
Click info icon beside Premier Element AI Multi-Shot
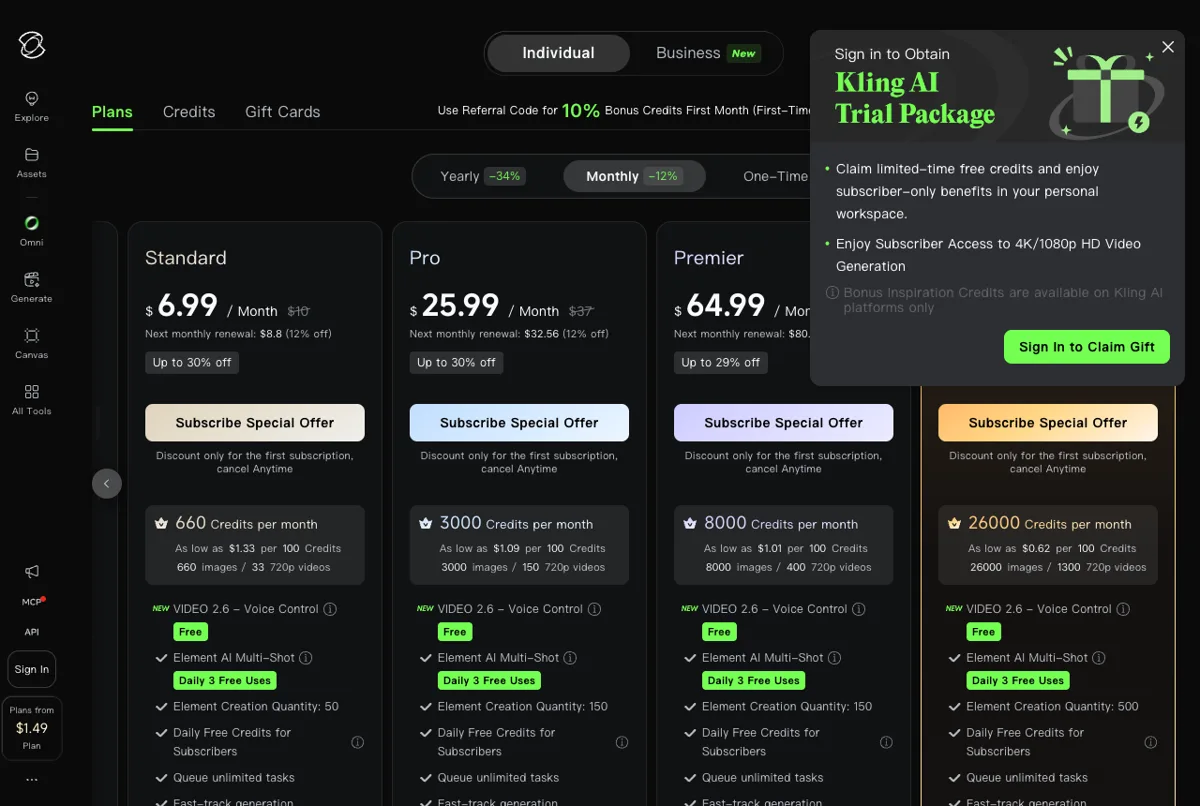[x=835, y=658]
